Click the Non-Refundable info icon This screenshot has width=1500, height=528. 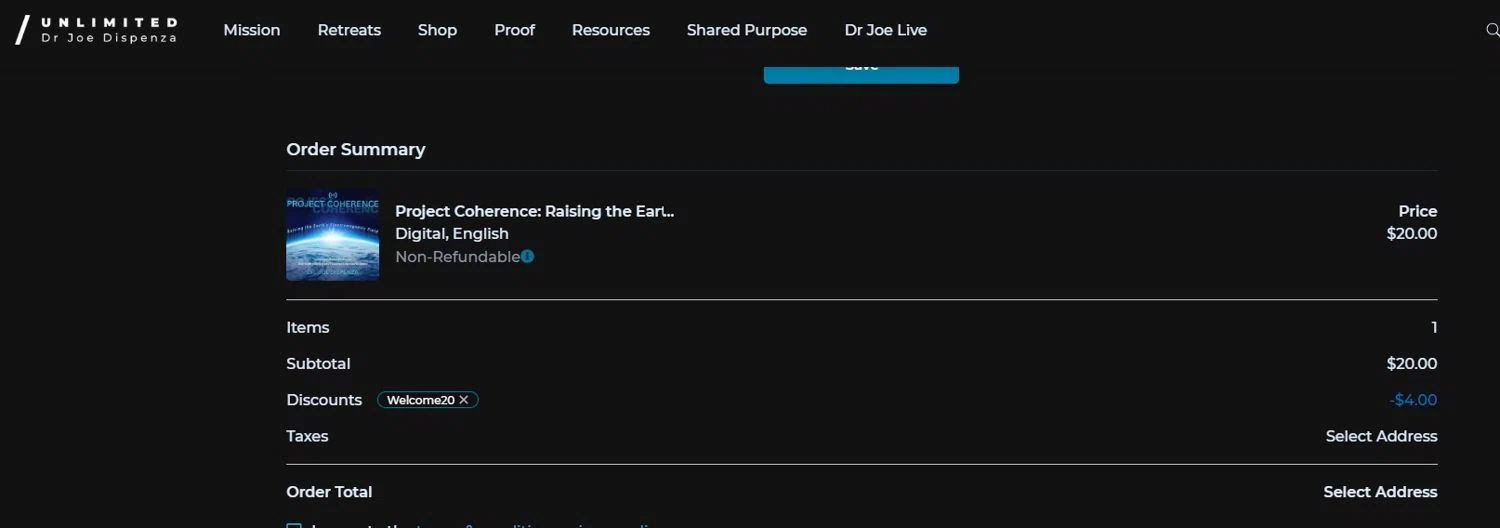[x=527, y=256]
